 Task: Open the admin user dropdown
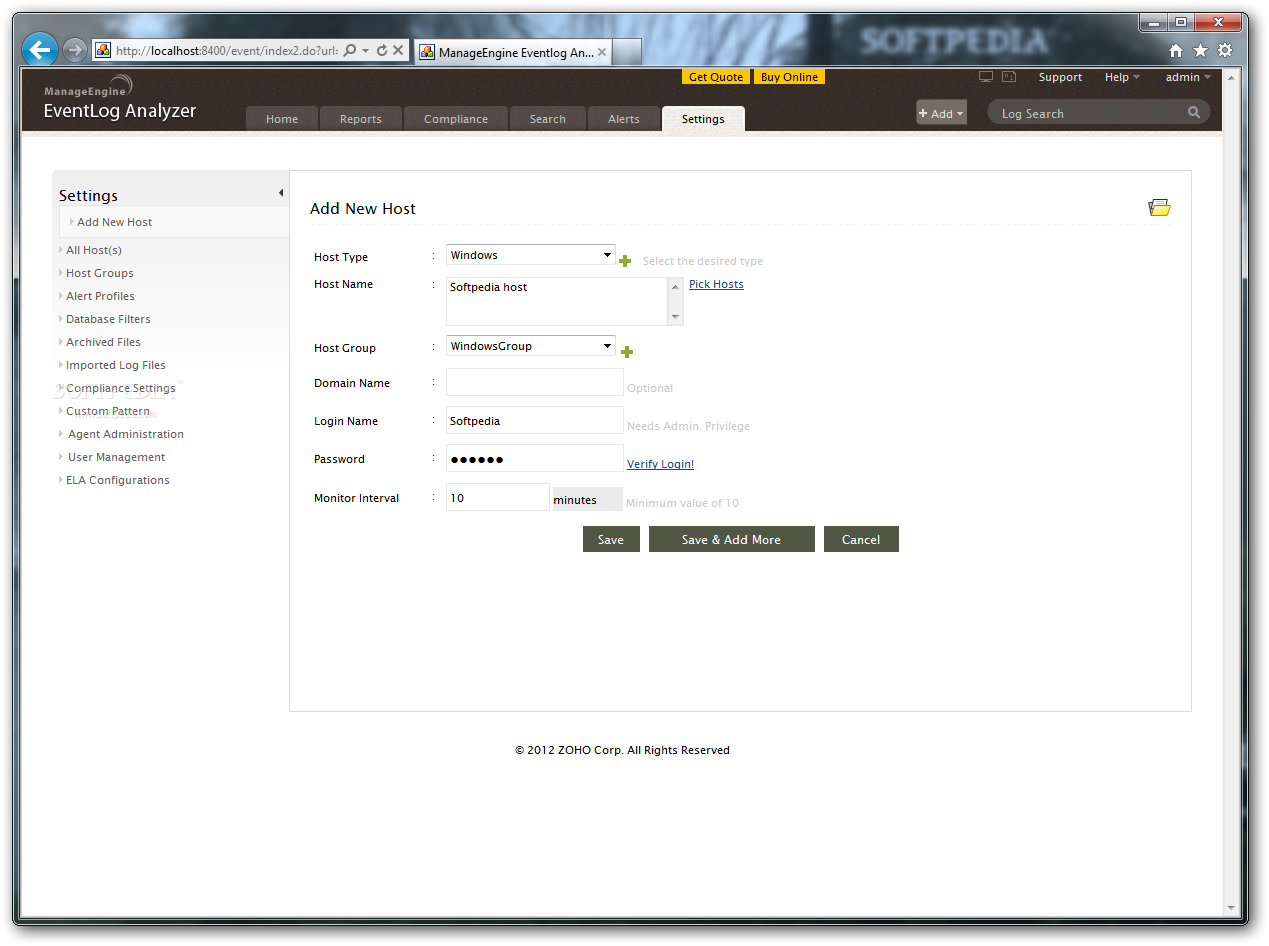coord(1188,77)
